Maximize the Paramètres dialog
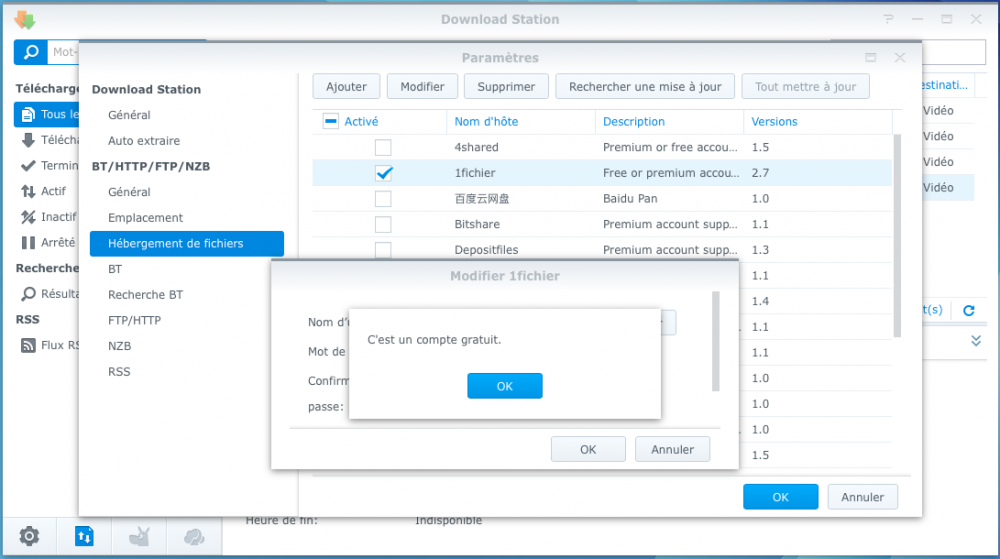The width and height of the screenshot is (1000, 559). 871,58
